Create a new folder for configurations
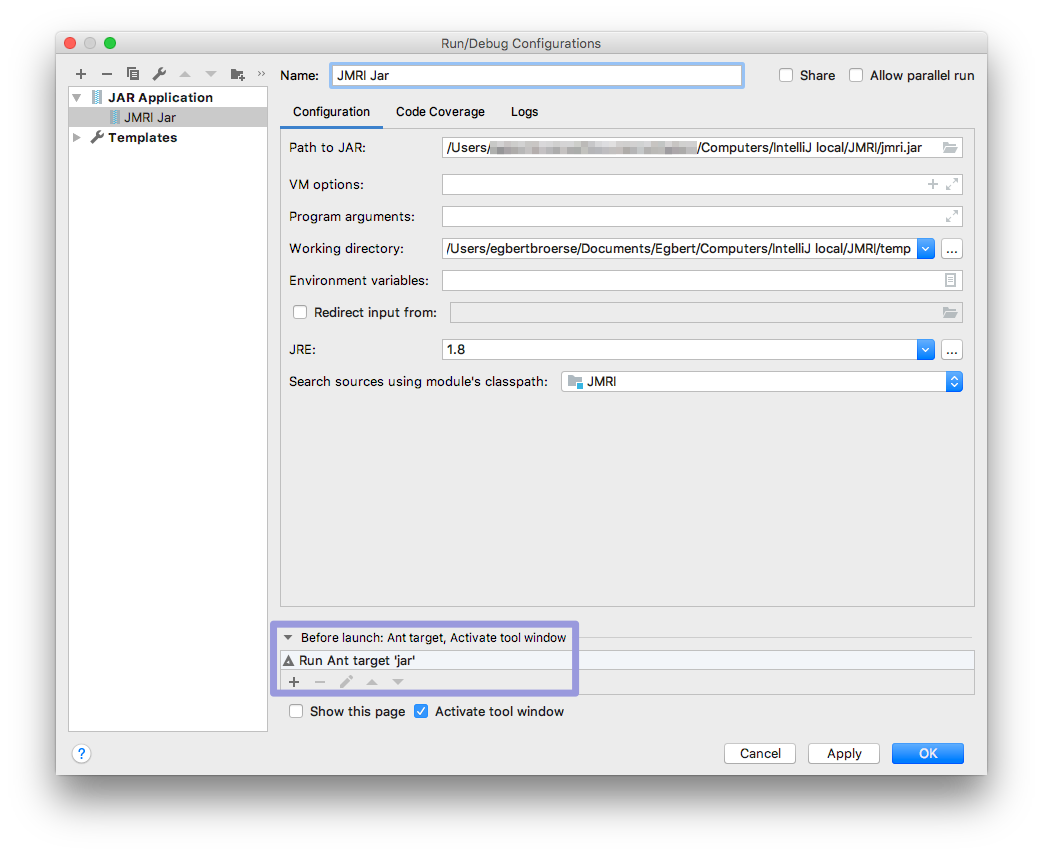The image size is (1043, 855). pyautogui.click(x=236, y=73)
